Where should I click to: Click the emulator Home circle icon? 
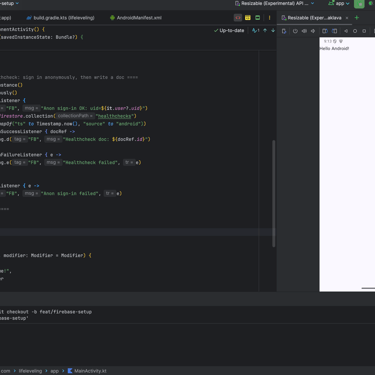[x=355, y=31]
